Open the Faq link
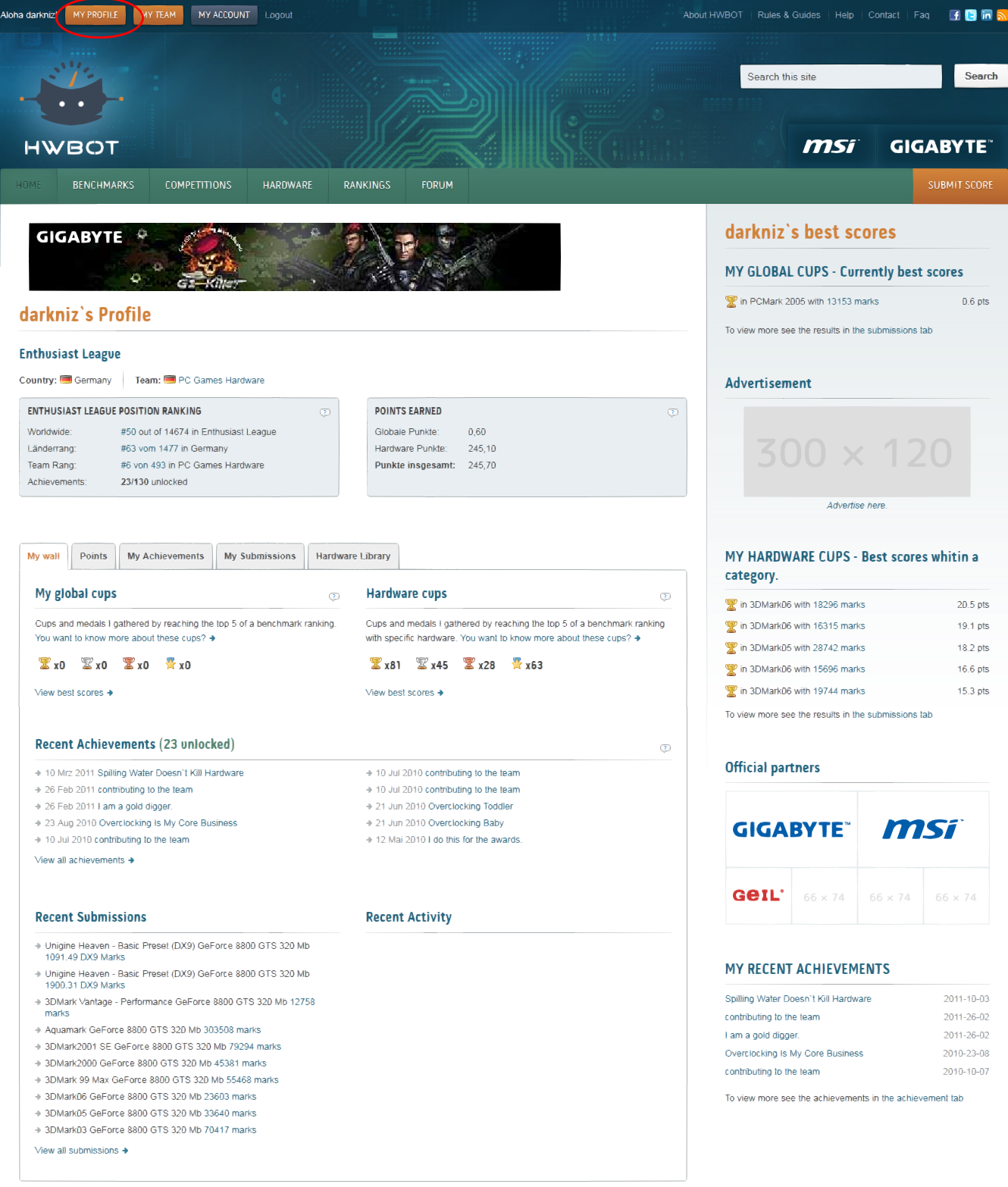1008x1187 pixels. tap(922, 15)
